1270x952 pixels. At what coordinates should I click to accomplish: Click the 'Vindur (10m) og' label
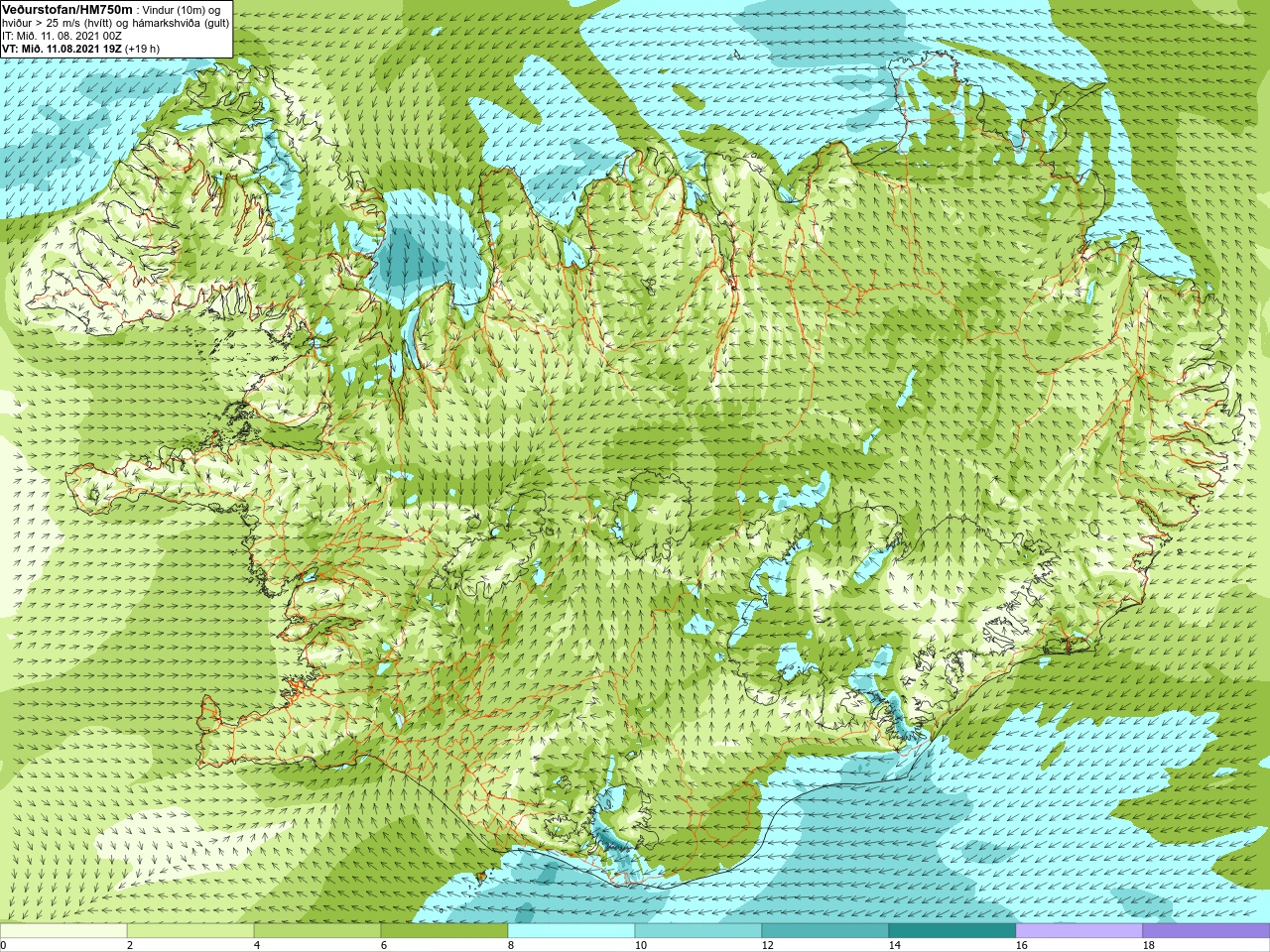(181, 10)
